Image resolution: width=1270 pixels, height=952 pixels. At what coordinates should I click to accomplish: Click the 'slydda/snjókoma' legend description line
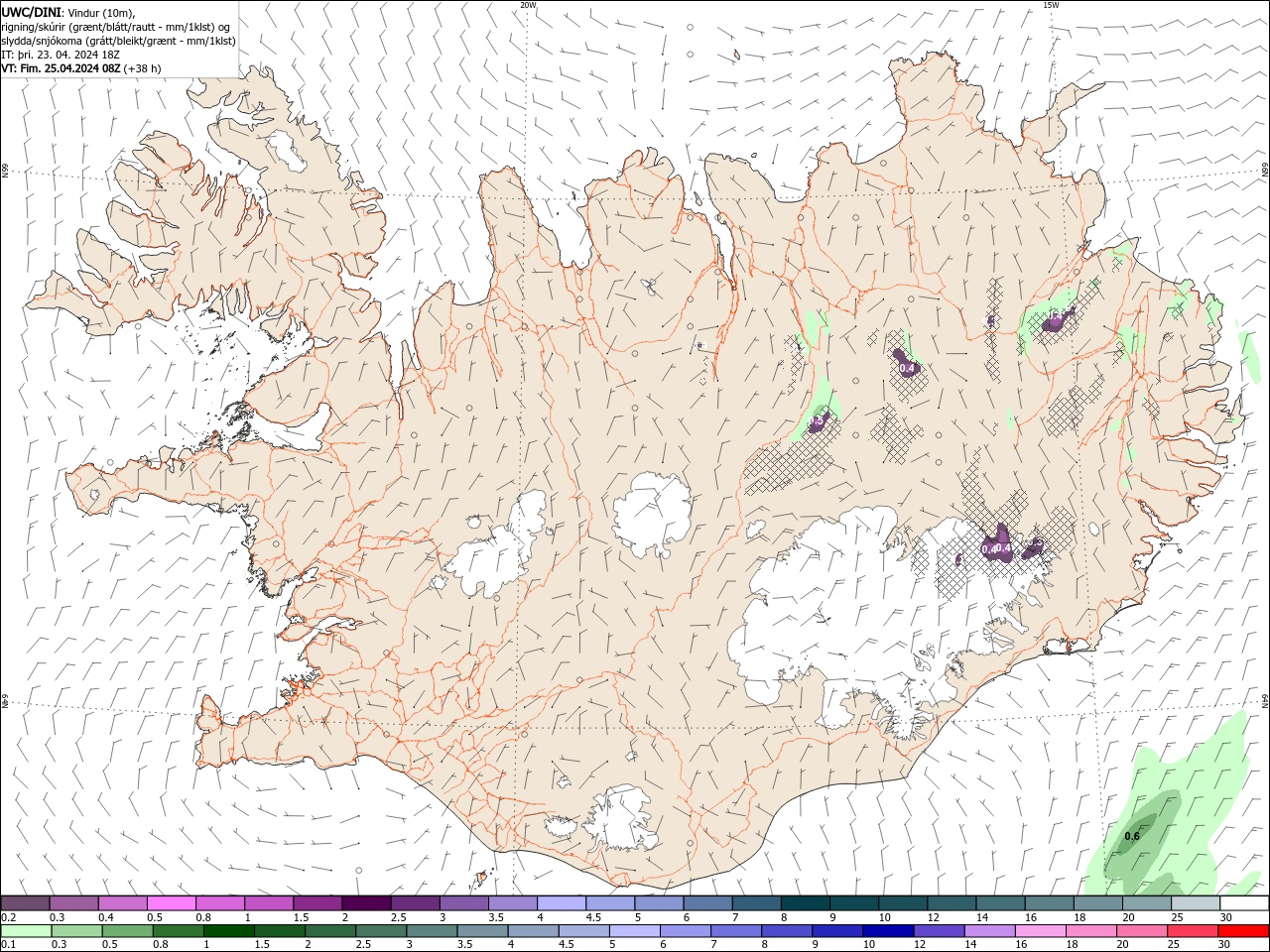click(119, 41)
